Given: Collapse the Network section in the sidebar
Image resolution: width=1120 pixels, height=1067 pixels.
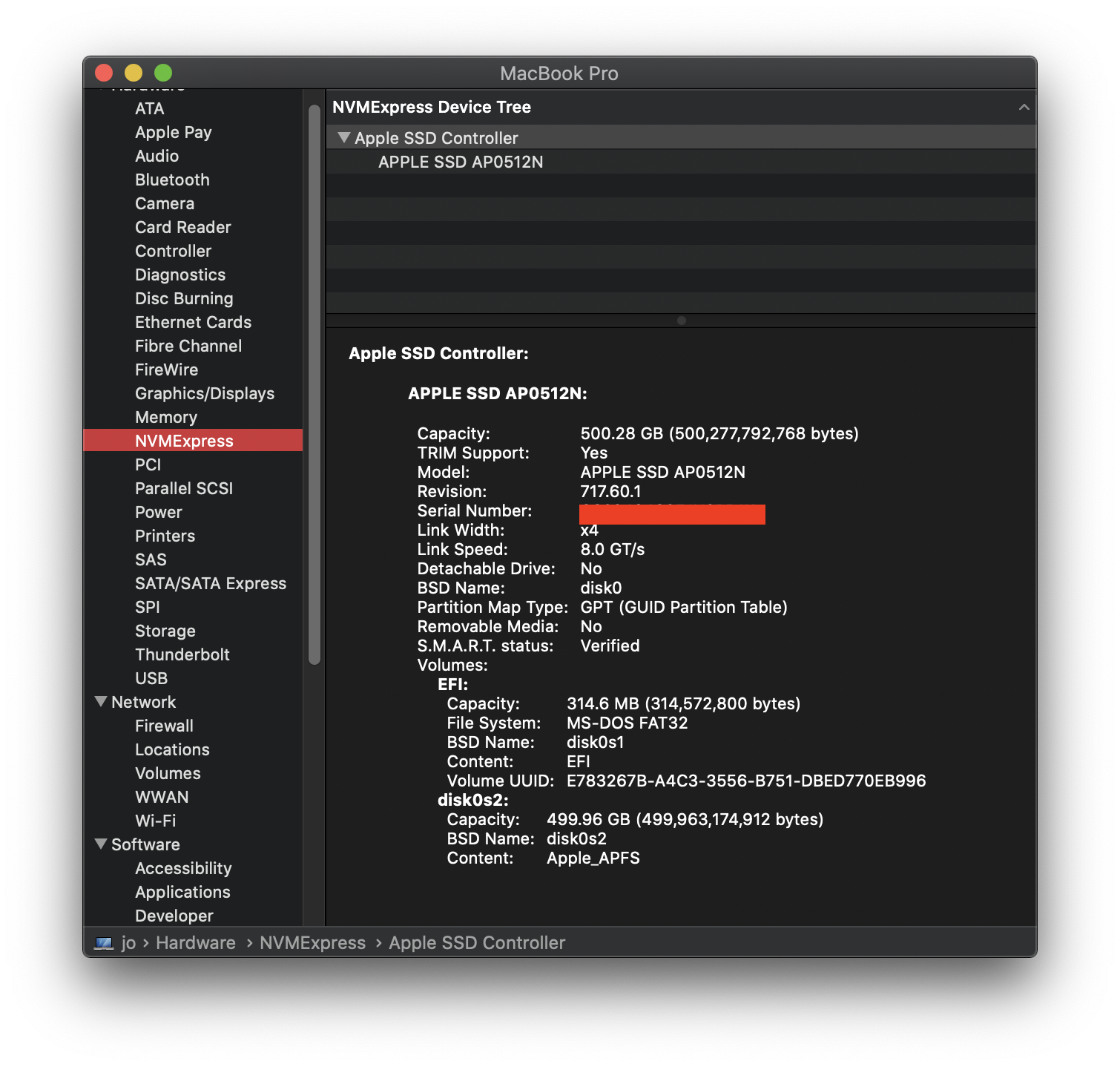Looking at the screenshot, I should [x=102, y=702].
